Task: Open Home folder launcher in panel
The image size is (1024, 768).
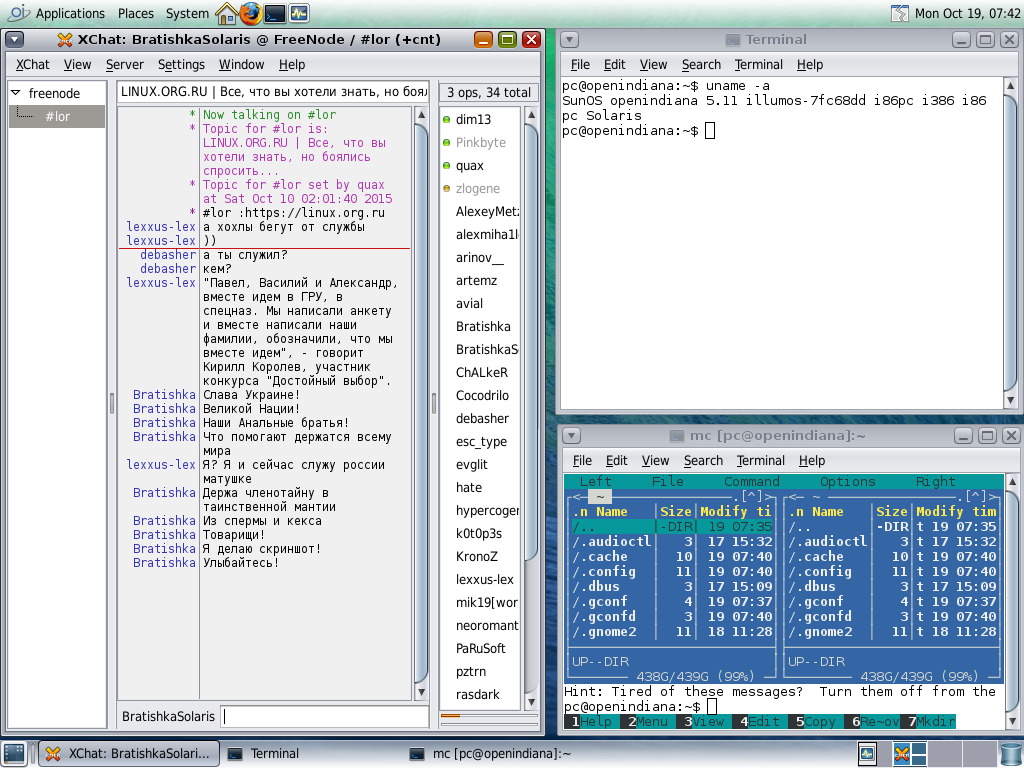Action: (227, 13)
